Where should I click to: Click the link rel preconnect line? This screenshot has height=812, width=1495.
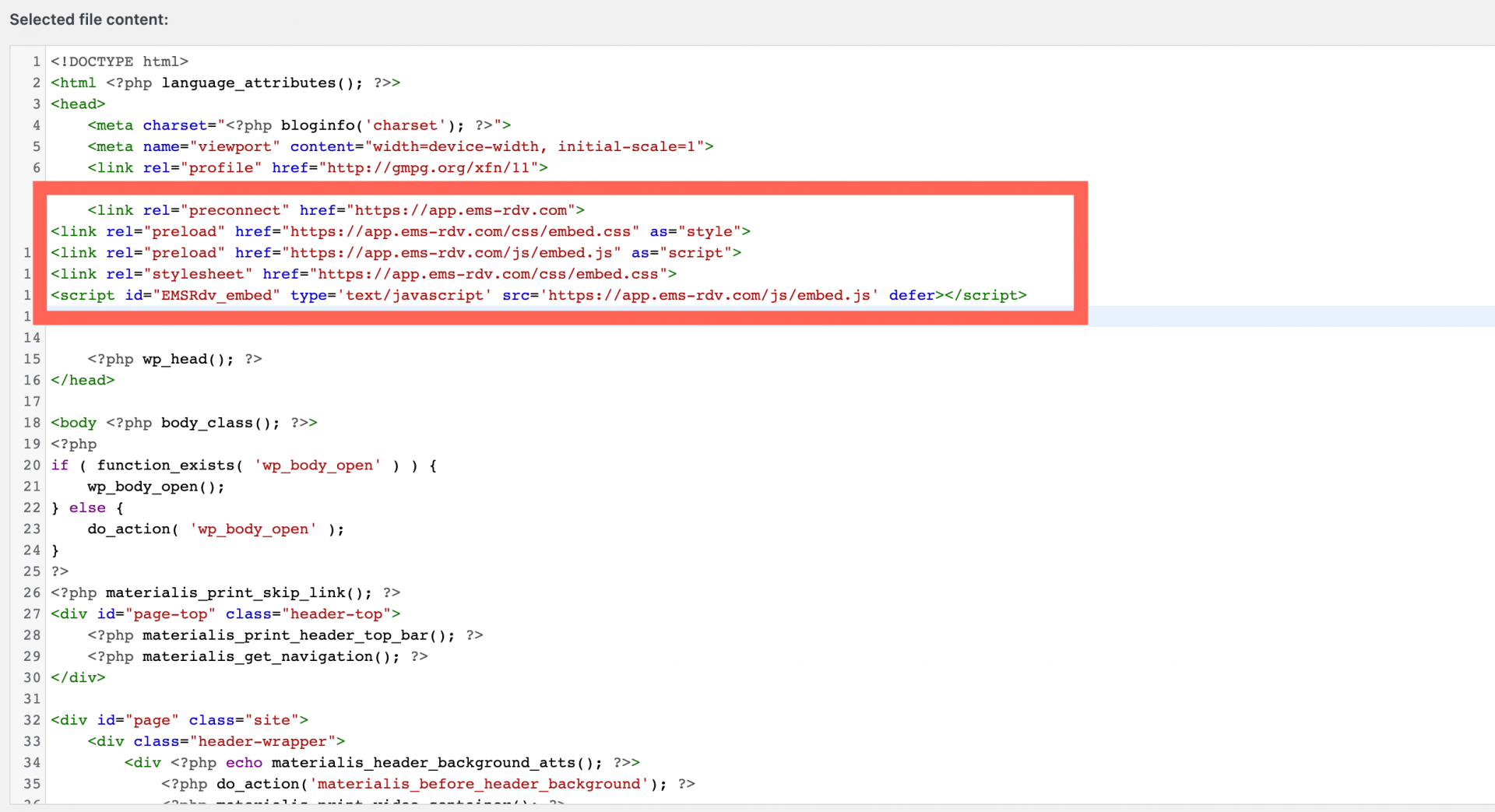(x=336, y=210)
